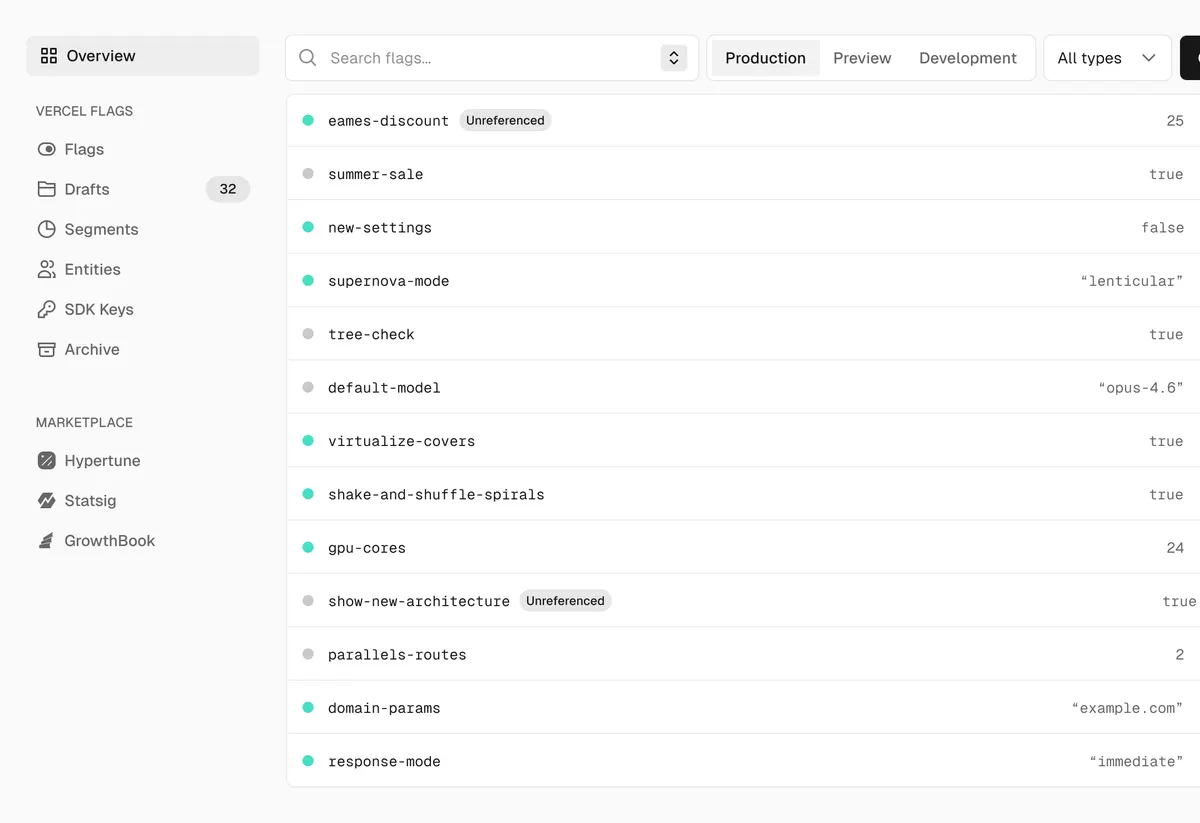1200x823 pixels.
Task: Open the search sort up-down selector
Action: pyautogui.click(x=674, y=58)
